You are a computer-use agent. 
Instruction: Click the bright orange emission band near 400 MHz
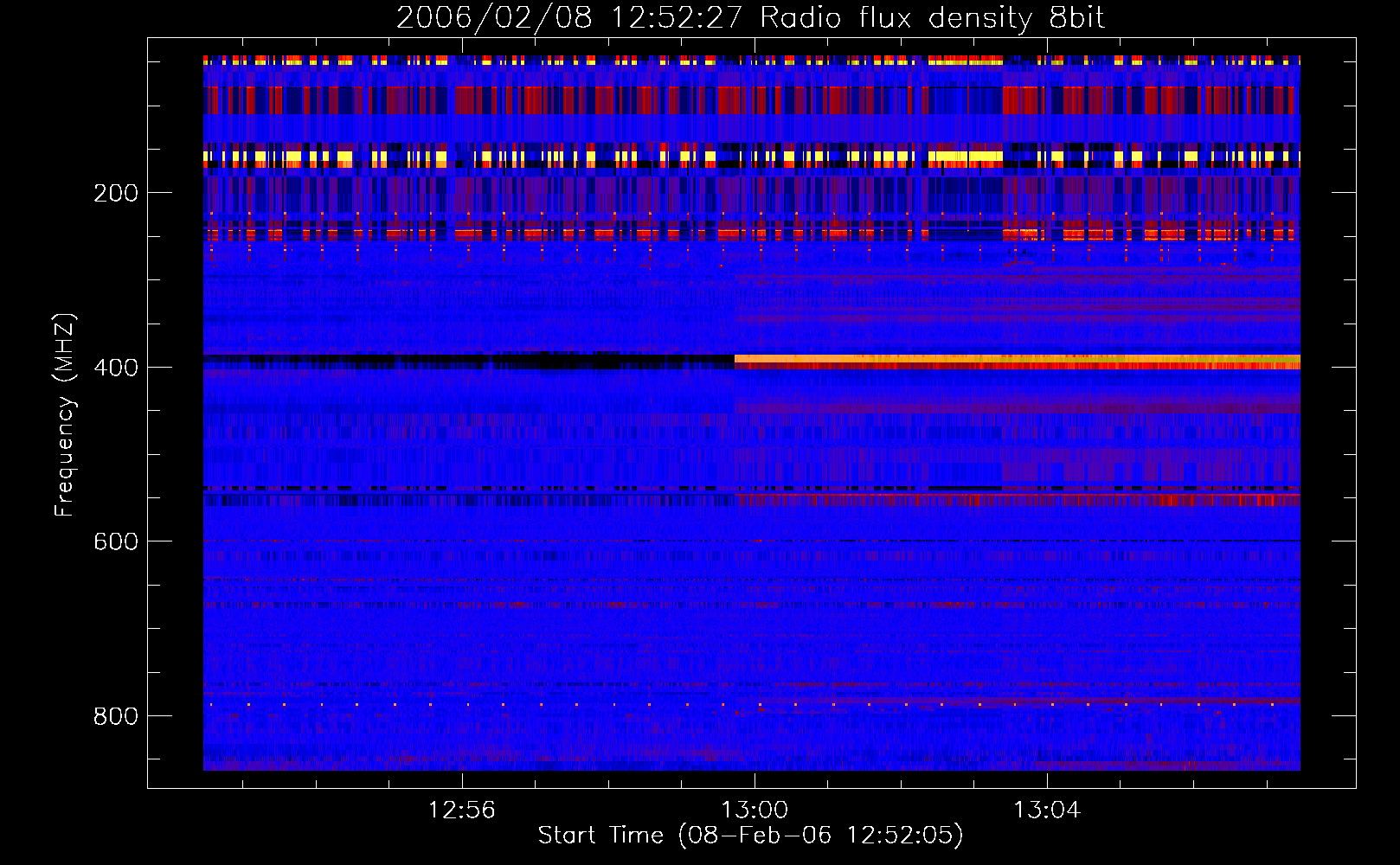pos(1018,361)
